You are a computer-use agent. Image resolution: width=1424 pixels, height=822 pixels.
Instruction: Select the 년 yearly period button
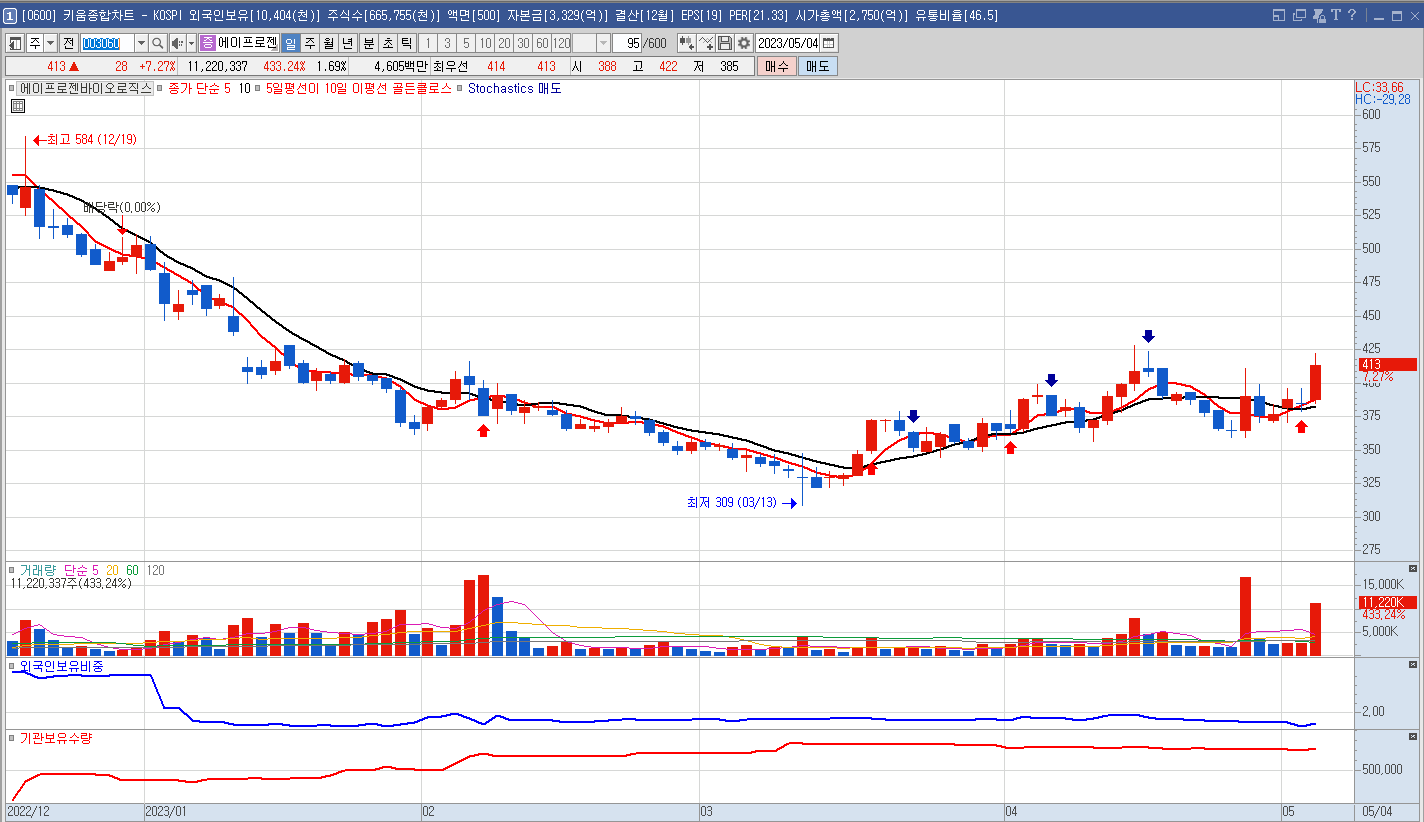pyautogui.click(x=347, y=43)
